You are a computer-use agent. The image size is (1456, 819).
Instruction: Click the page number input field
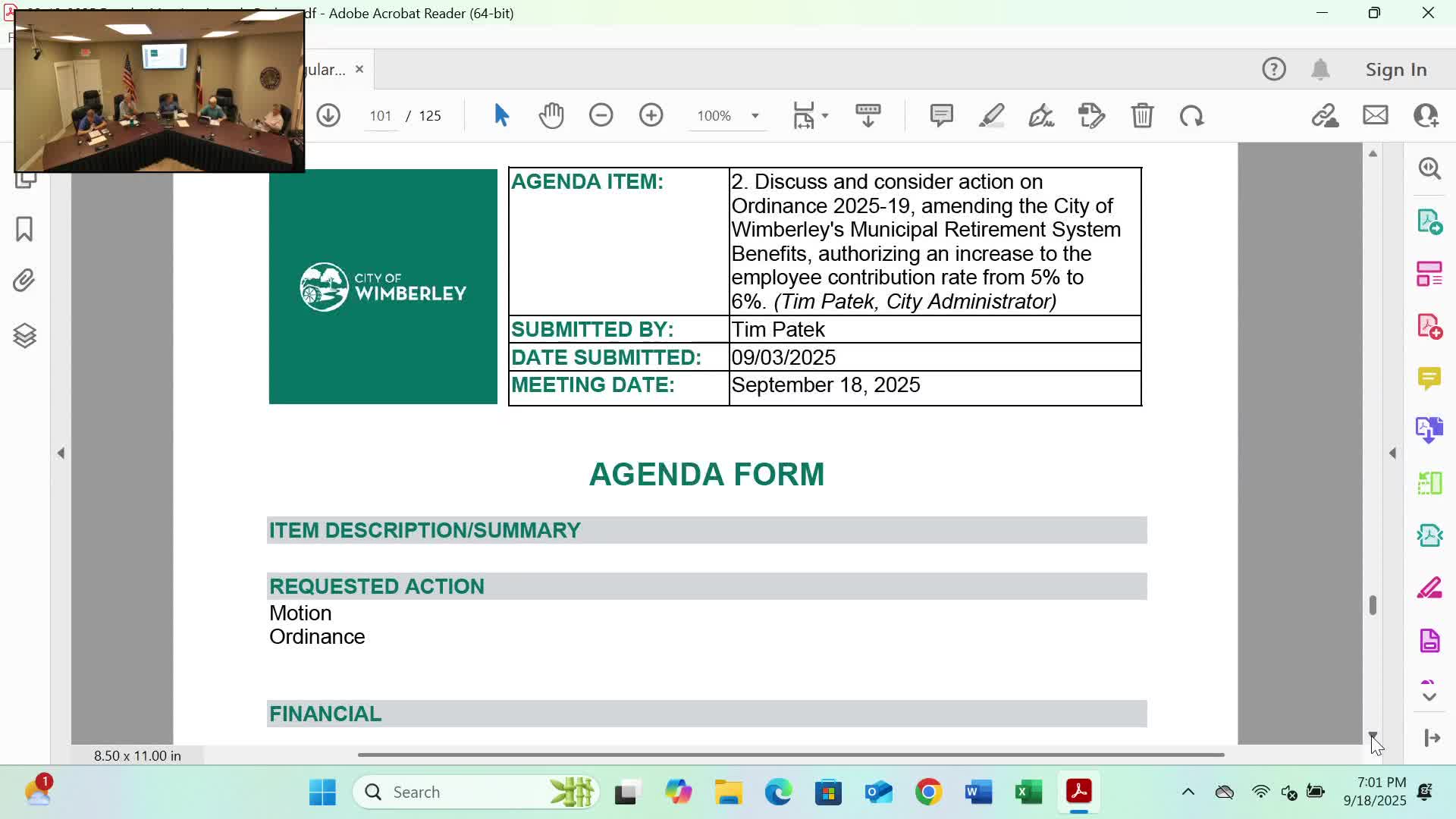tap(380, 116)
